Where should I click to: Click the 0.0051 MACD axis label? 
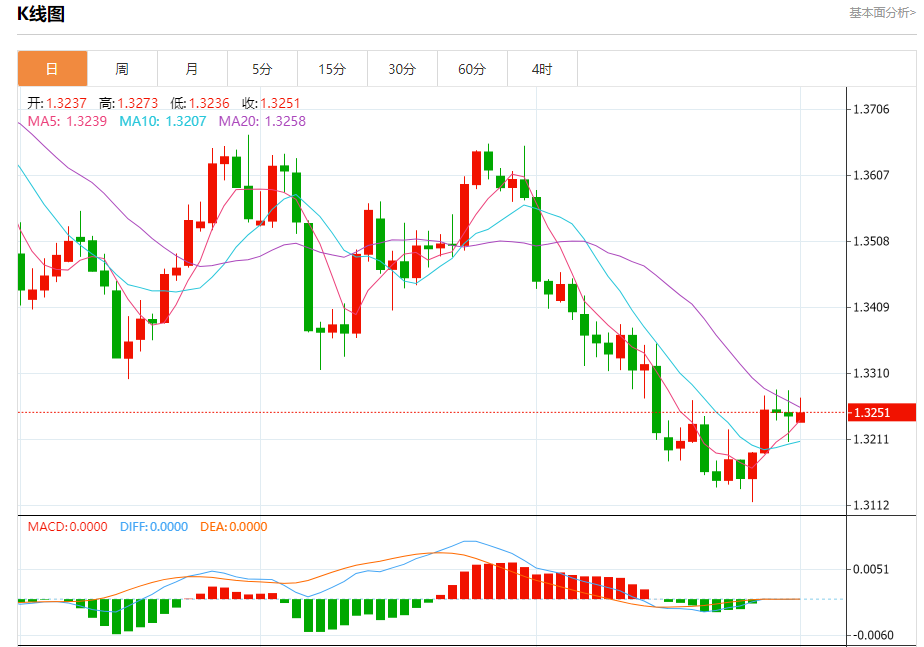[872, 569]
